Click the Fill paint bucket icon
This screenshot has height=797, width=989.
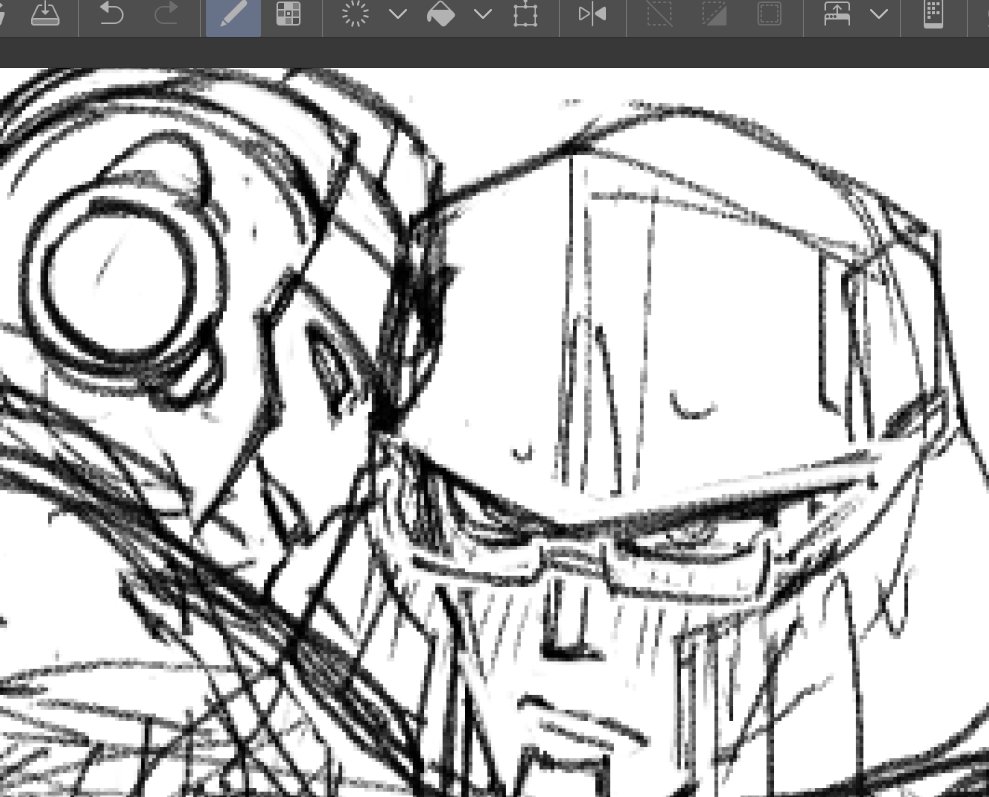tap(441, 13)
